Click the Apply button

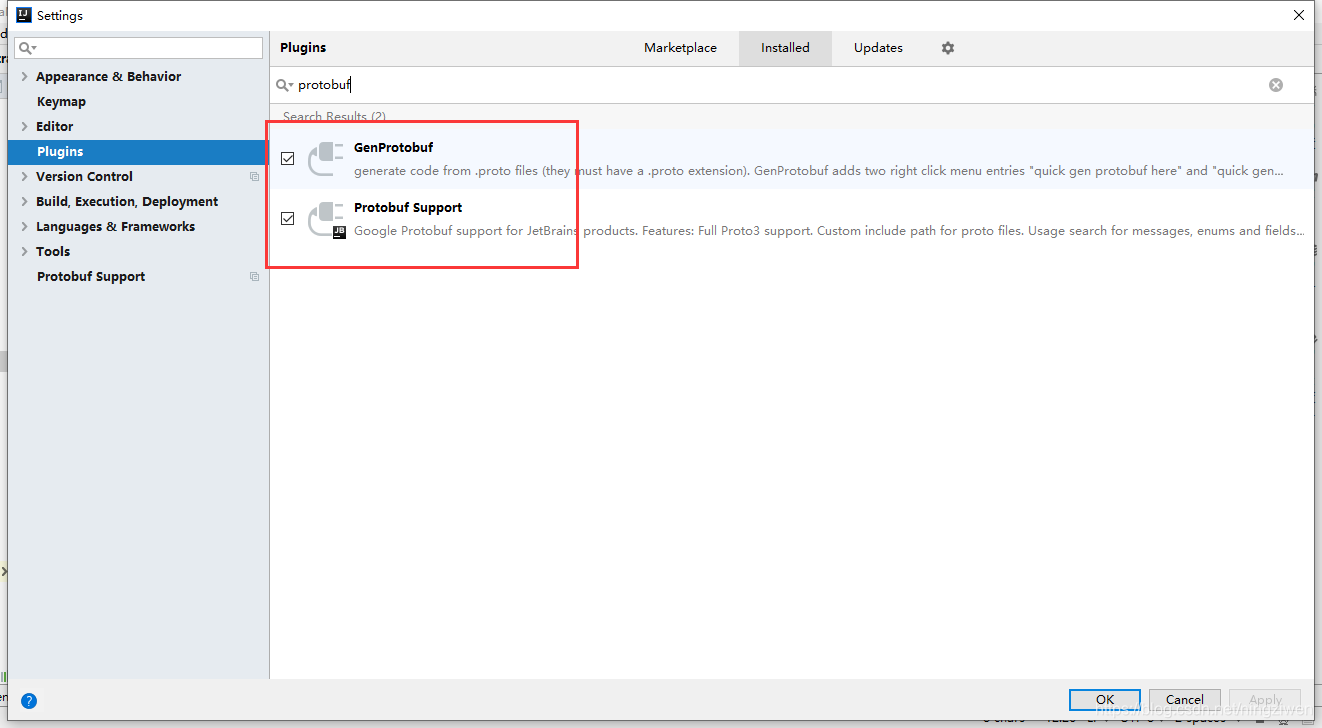pyautogui.click(x=1265, y=700)
